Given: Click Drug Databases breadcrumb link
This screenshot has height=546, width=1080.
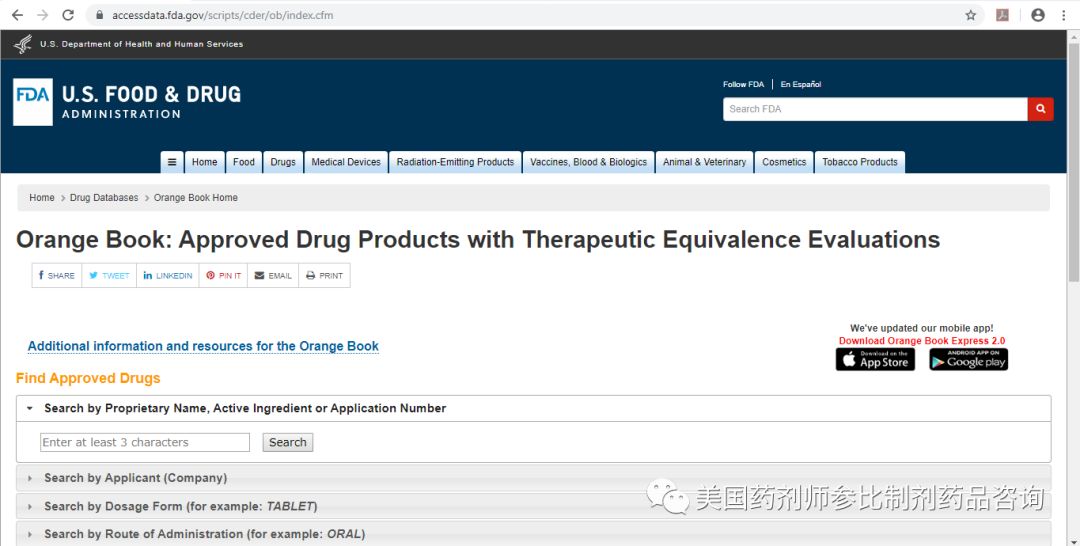Looking at the screenshot, I should (x=104, y=198).
